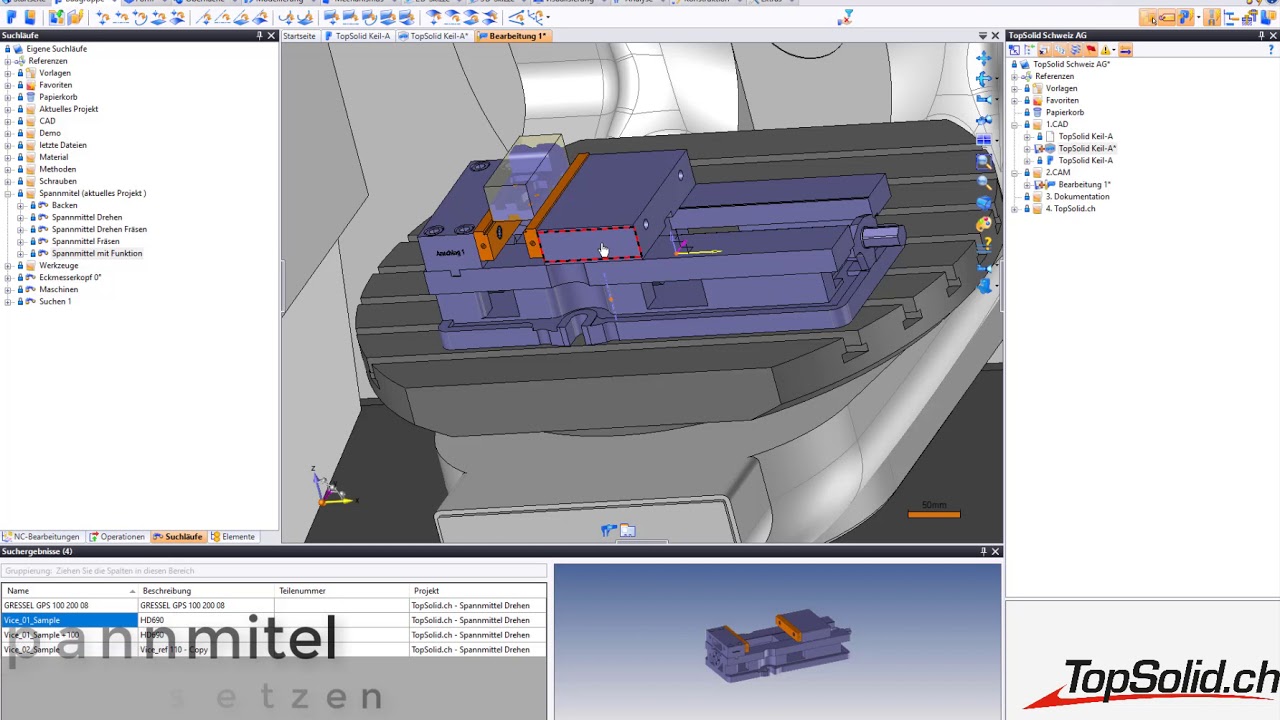Expand the 4. TopSolid.ch folder in project tree

[x=1015, y=208]
